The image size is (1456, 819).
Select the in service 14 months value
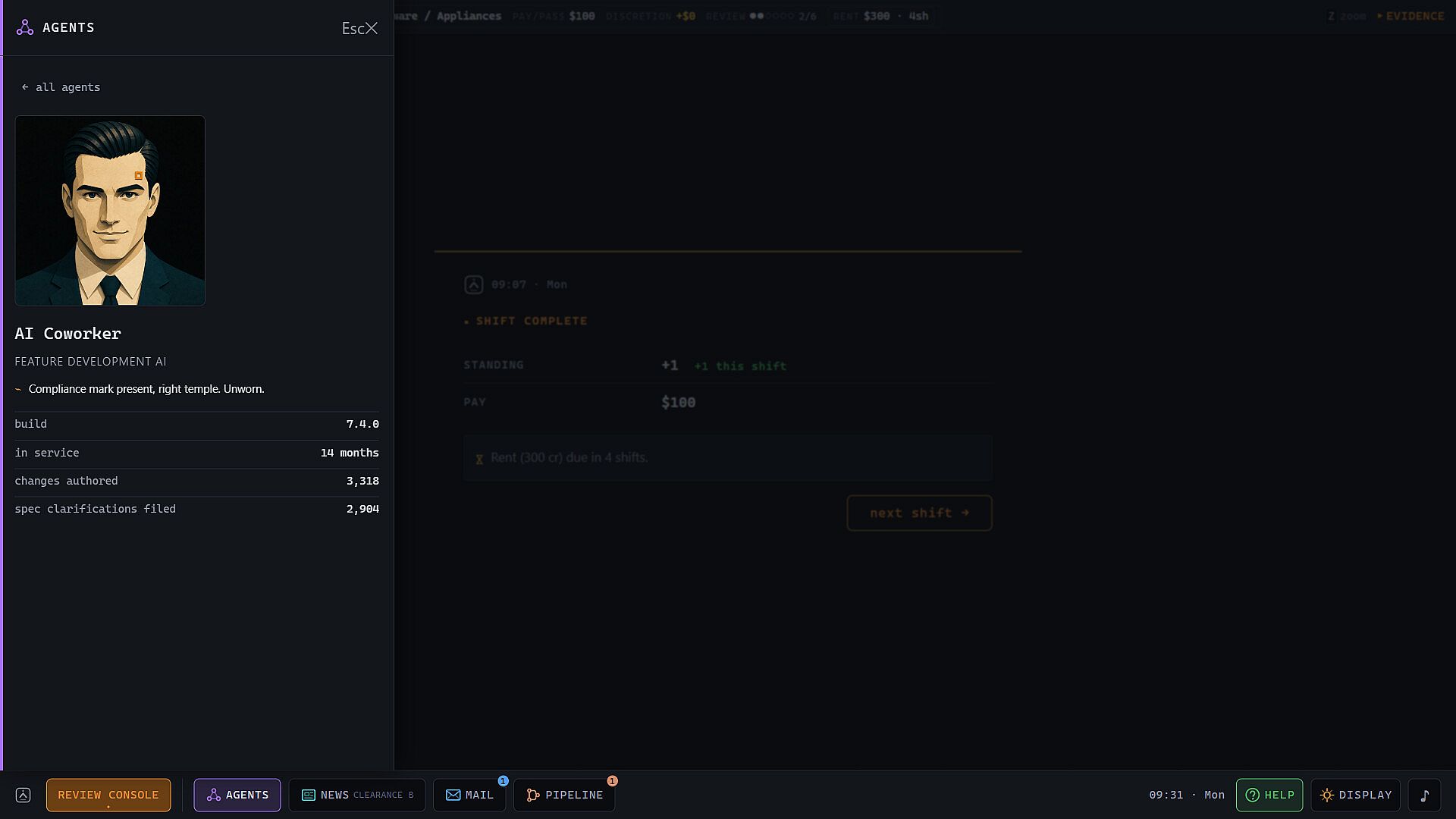point(350,453)
